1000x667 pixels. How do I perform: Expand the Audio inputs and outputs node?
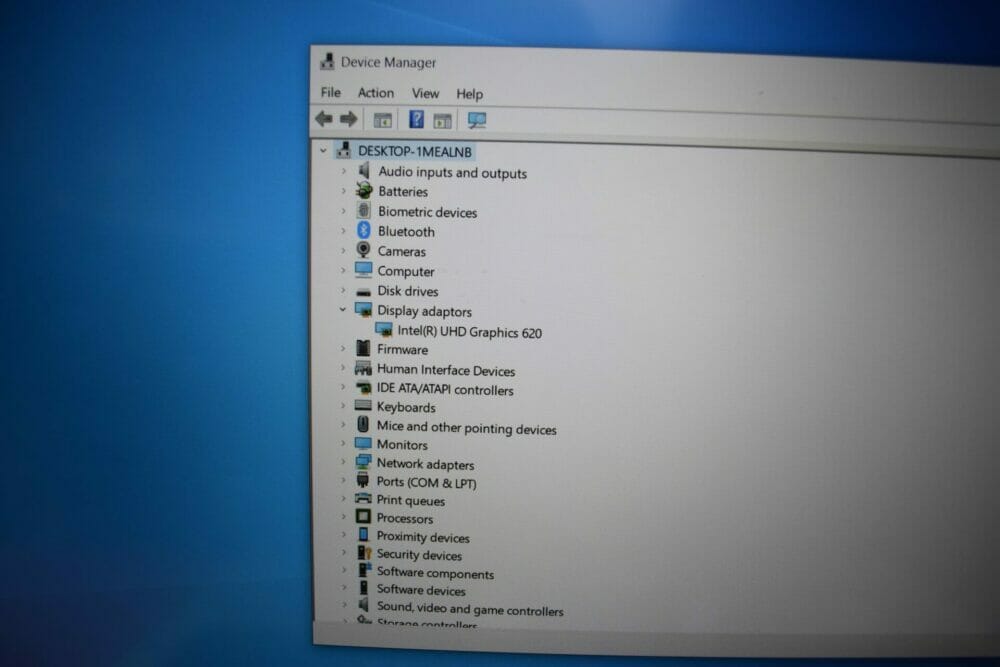coord(343,171)
